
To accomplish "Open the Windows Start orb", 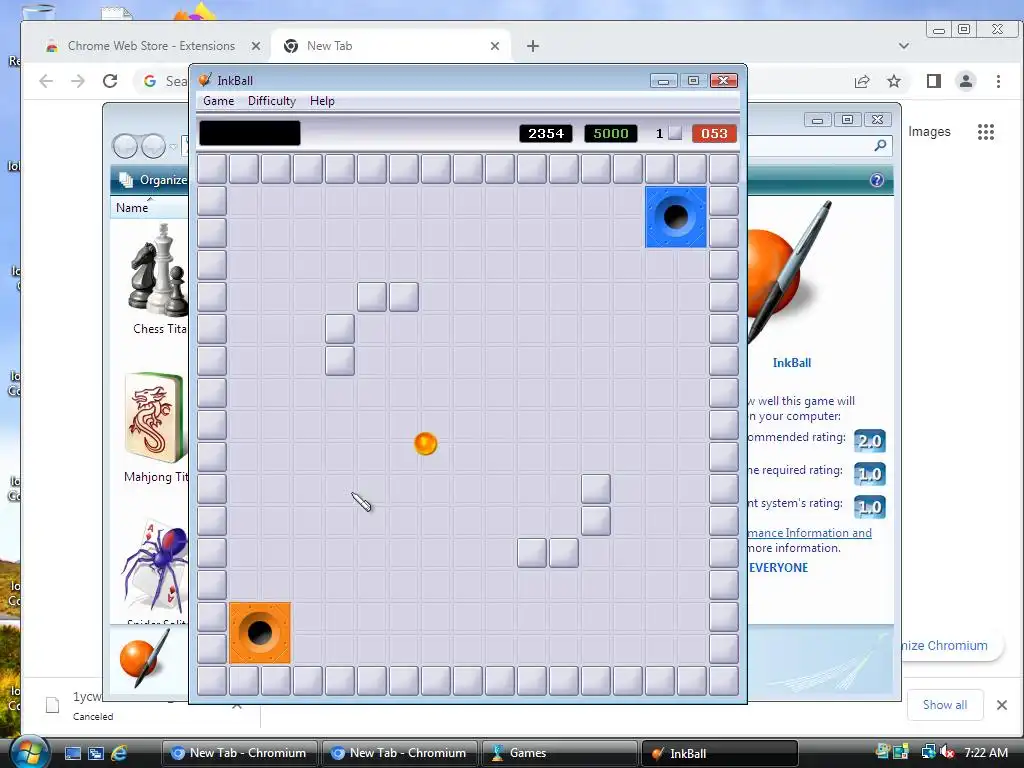I will [x=29, y=751].
